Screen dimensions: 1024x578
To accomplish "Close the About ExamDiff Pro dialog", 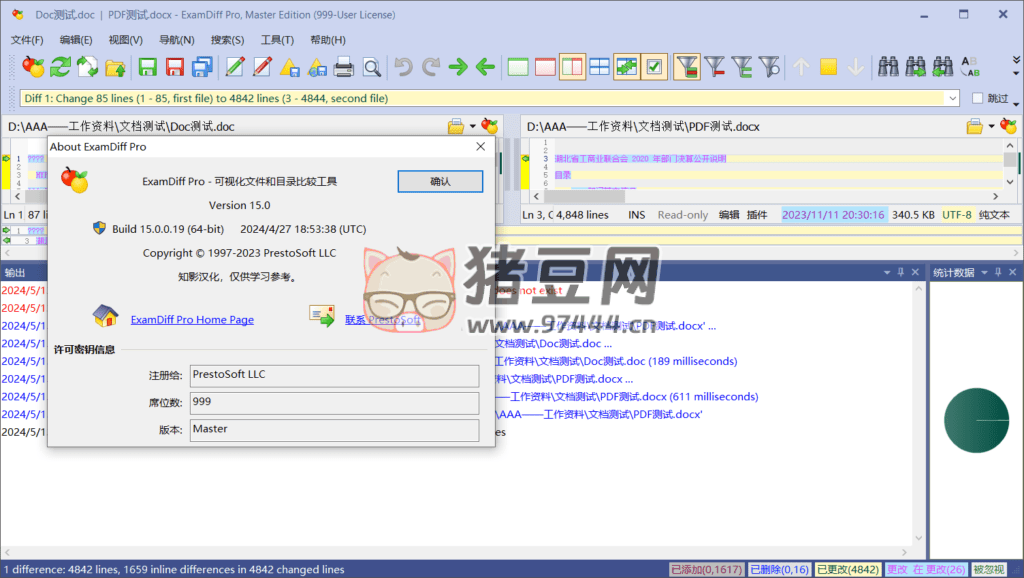I will pyautogui.click(x=481, y=146).
